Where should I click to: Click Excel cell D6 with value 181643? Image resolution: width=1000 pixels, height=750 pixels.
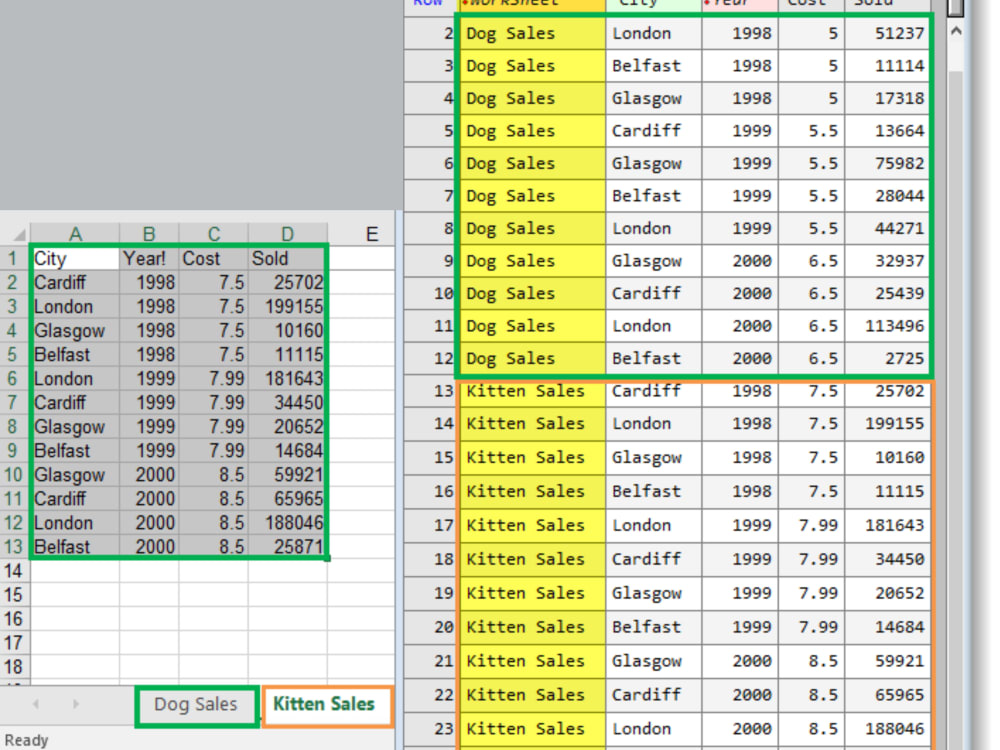pyautogui.click(x=288, y=379)
